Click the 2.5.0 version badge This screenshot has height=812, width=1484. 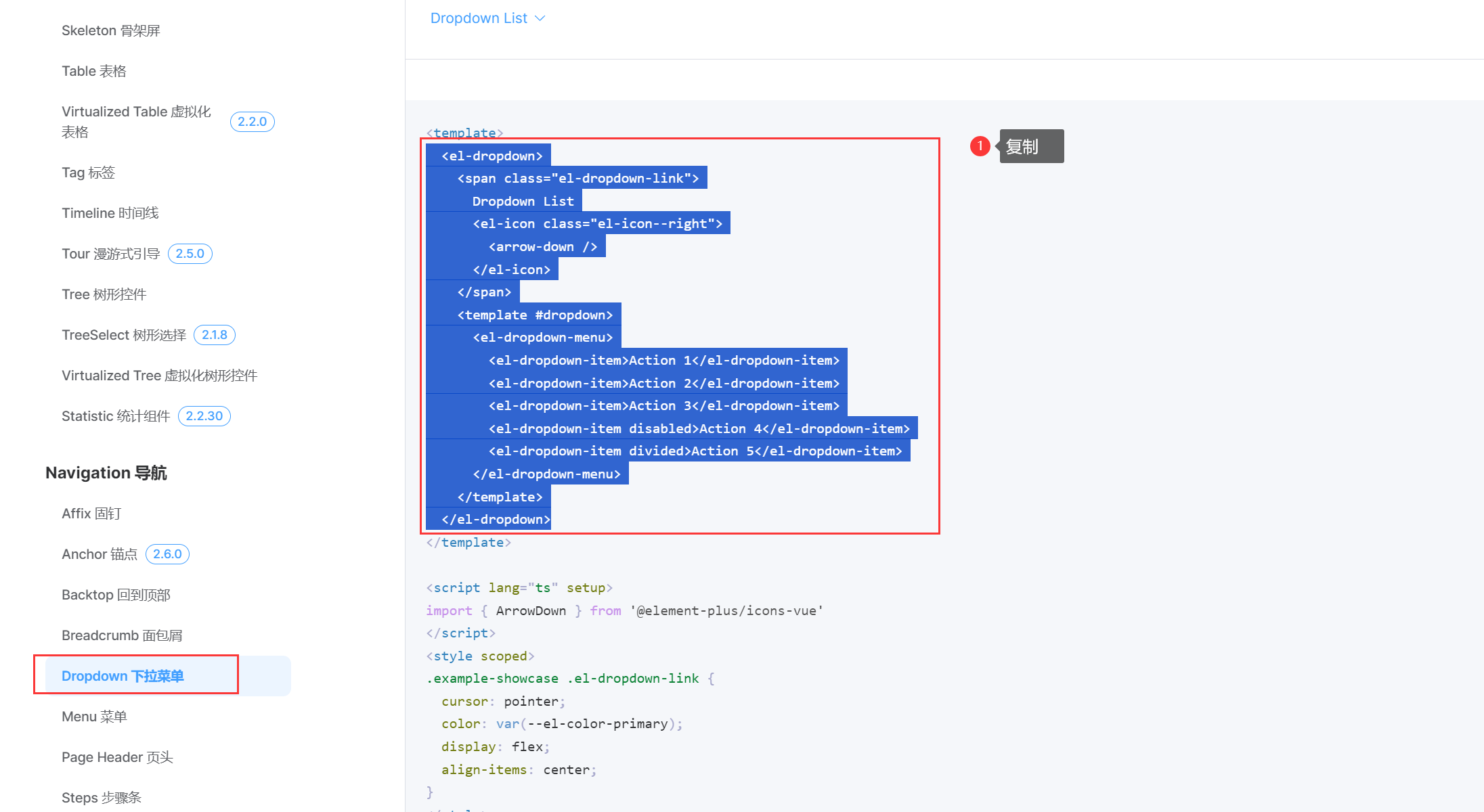tap(190, 254)
